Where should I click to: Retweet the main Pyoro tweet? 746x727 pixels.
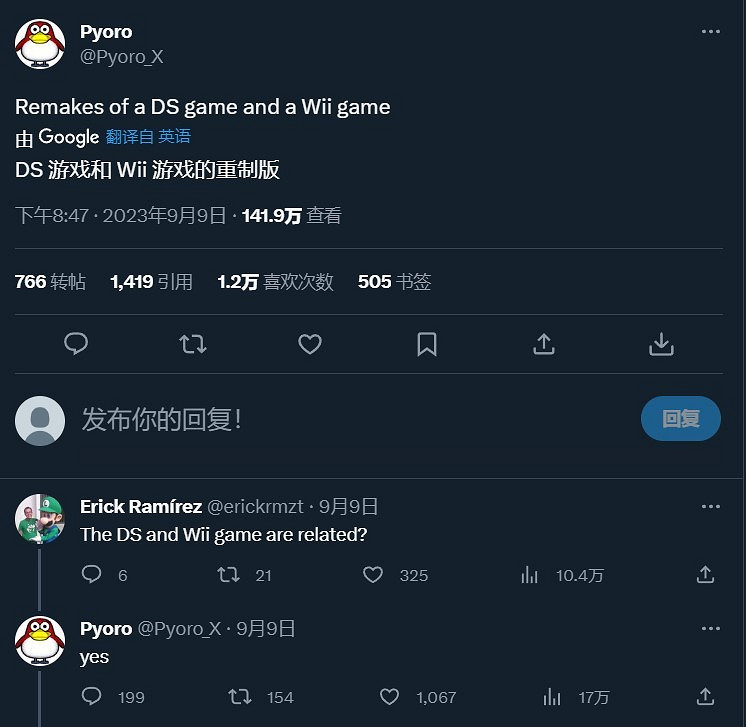tap(193, 344)
